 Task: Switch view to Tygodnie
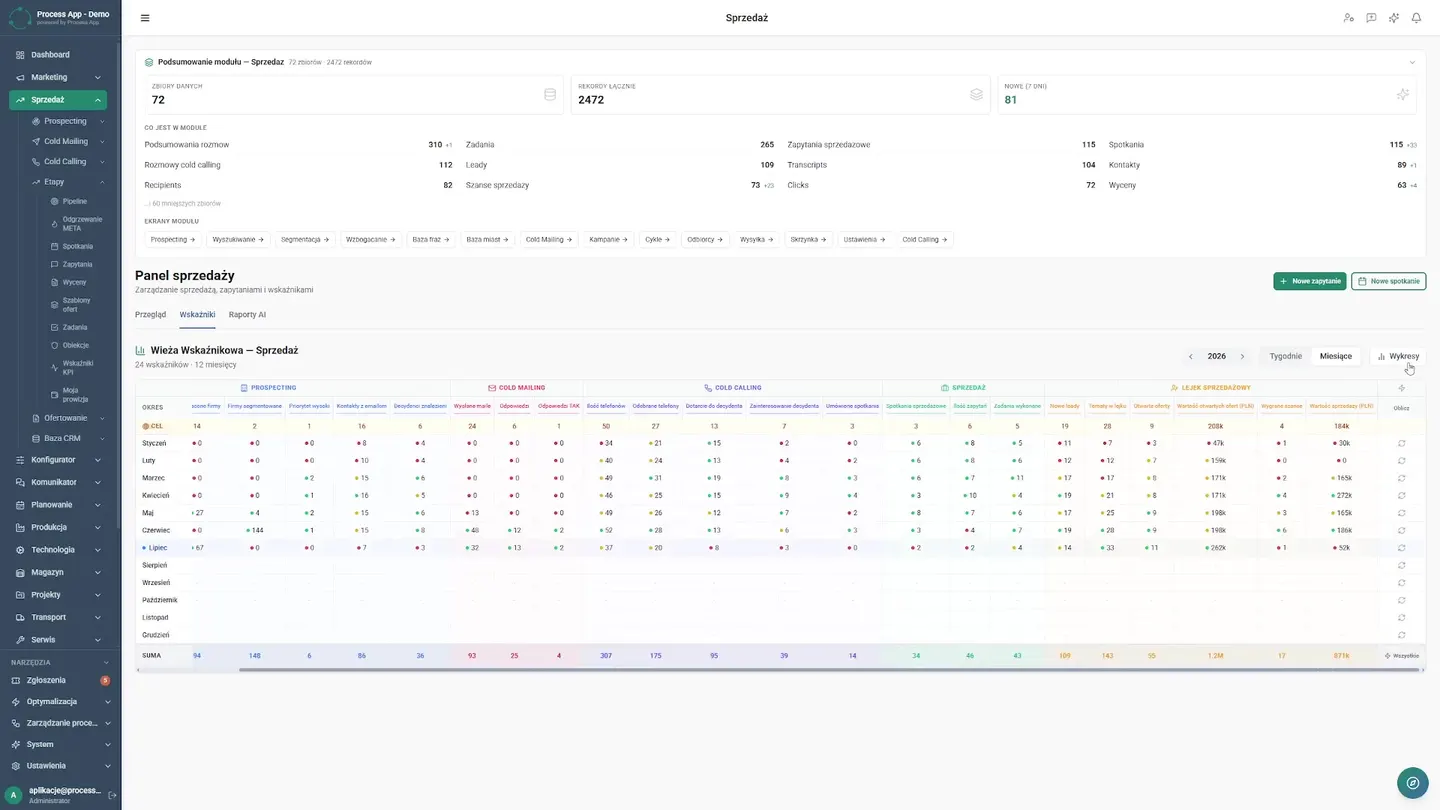point(1285,356)
